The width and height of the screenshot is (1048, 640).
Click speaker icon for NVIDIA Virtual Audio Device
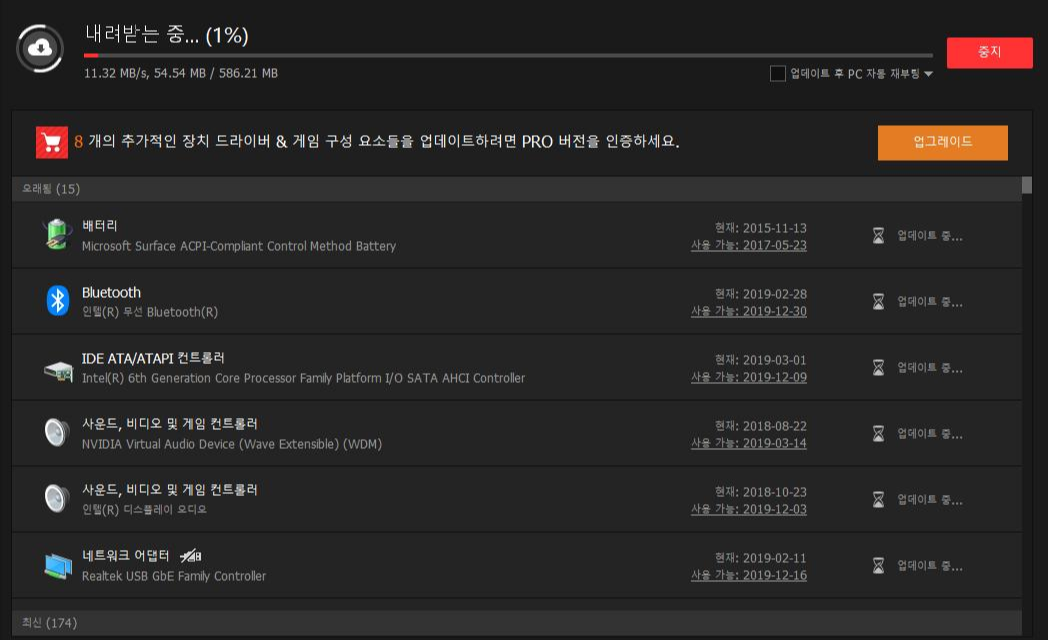tap(57, 432)
